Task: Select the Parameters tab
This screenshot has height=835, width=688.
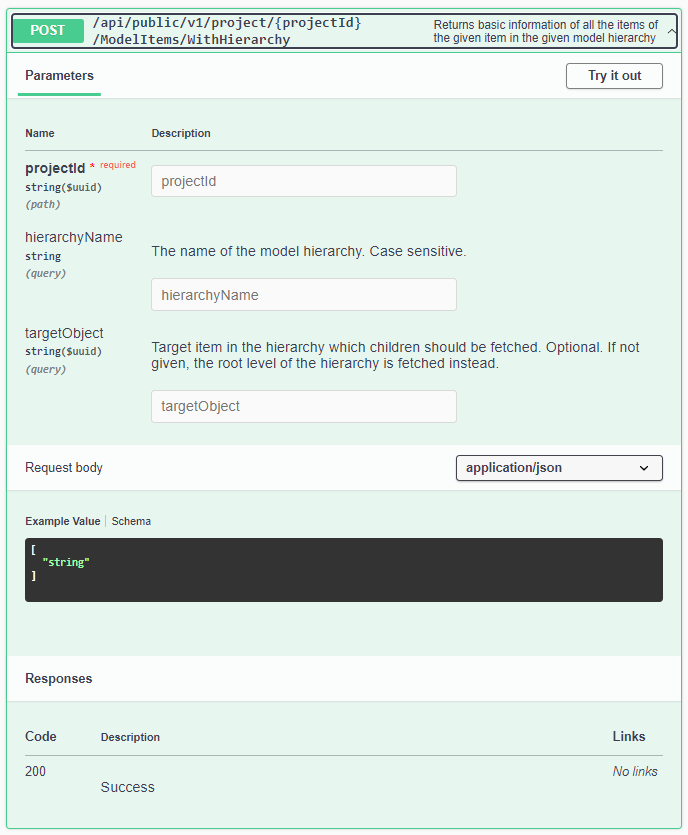Action: 59,76
